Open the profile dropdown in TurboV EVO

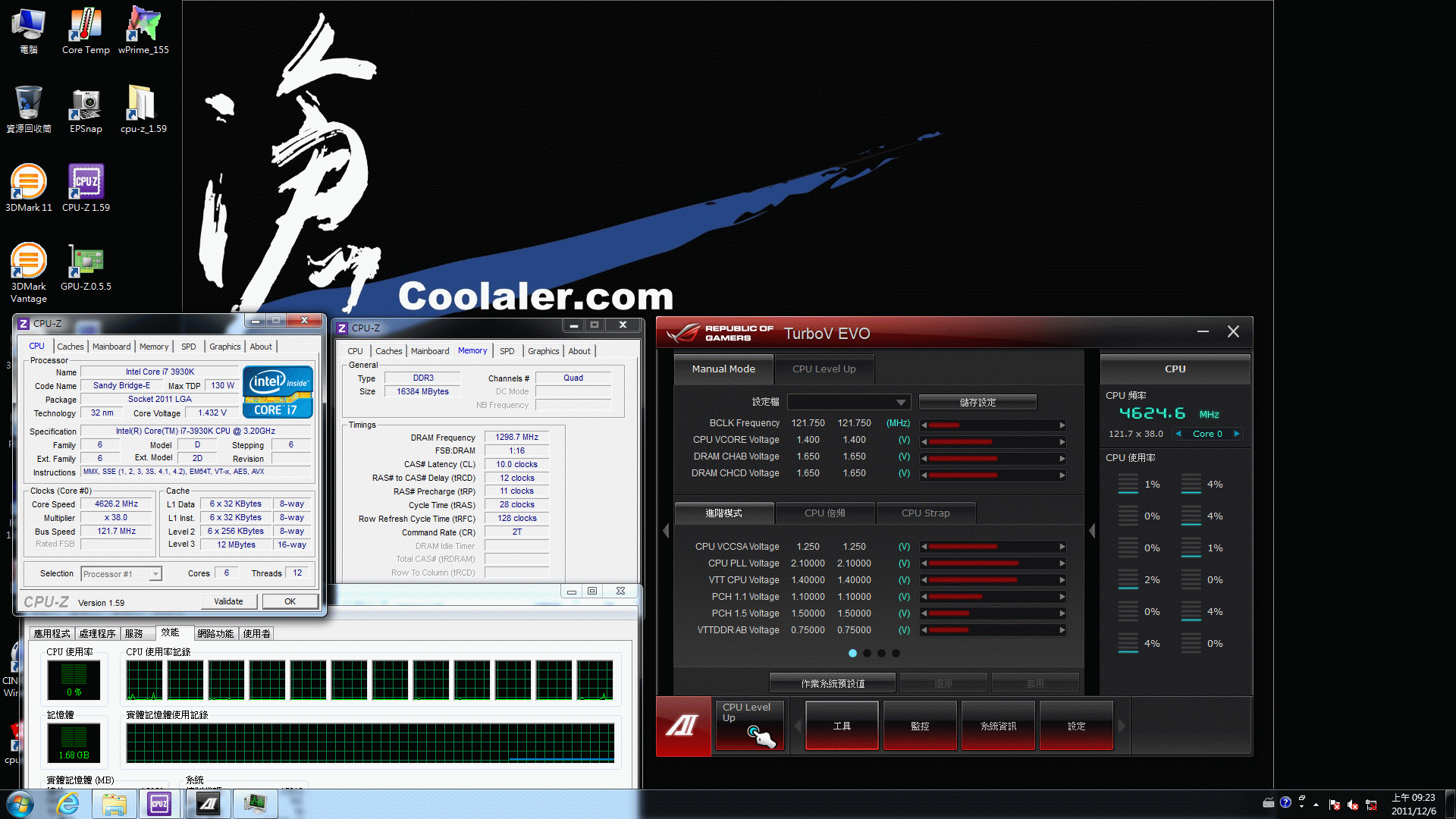(848, 402)
